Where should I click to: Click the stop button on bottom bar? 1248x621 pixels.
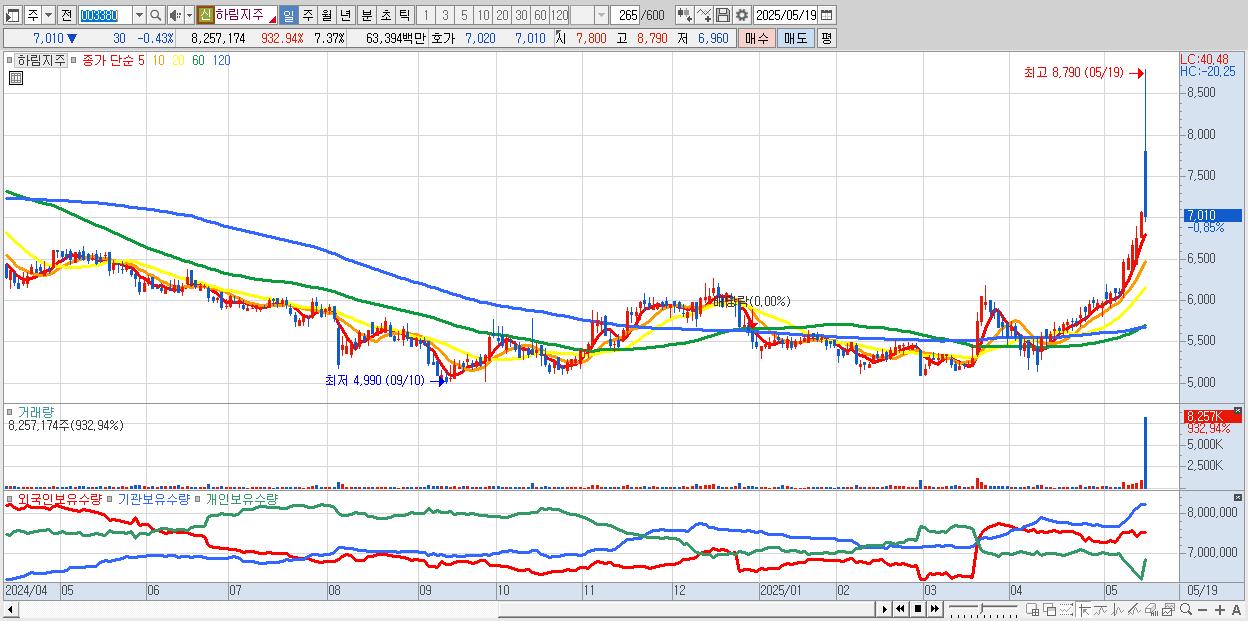tap(918, 609)
